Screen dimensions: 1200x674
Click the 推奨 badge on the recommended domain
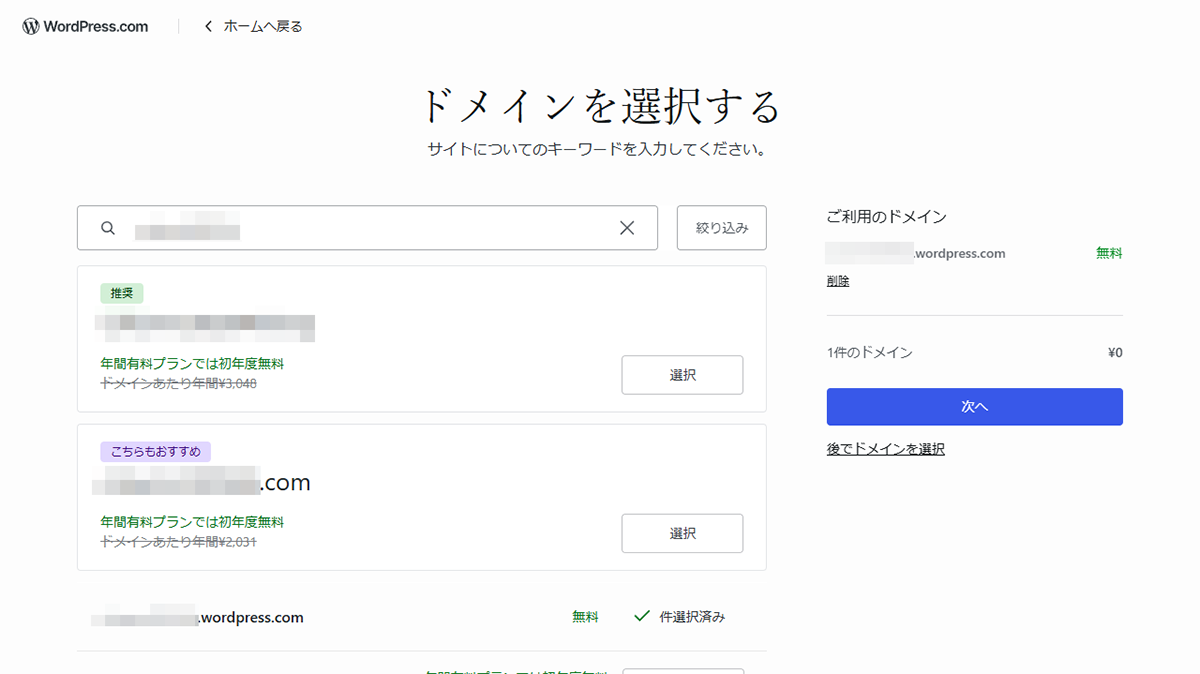122,293
